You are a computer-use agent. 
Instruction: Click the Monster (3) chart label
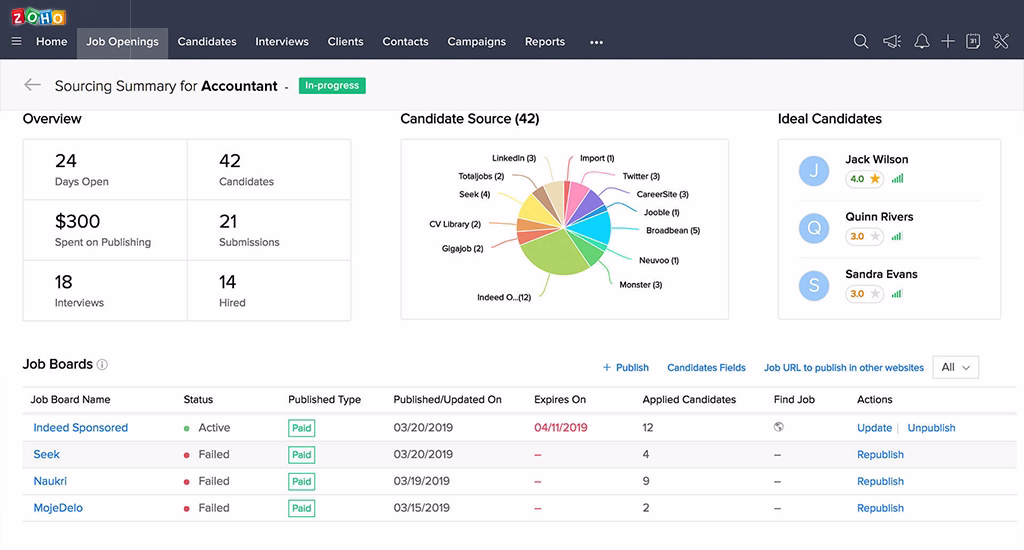point(641,285)
